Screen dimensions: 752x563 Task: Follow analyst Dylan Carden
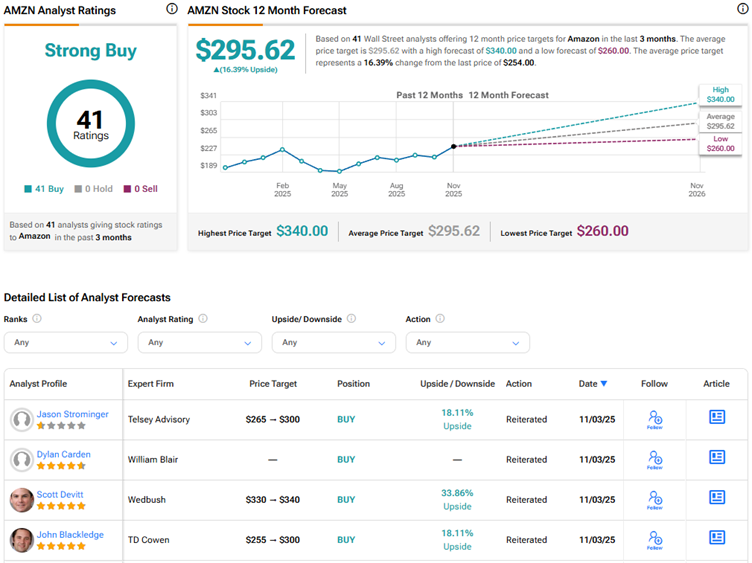[654, 459]
